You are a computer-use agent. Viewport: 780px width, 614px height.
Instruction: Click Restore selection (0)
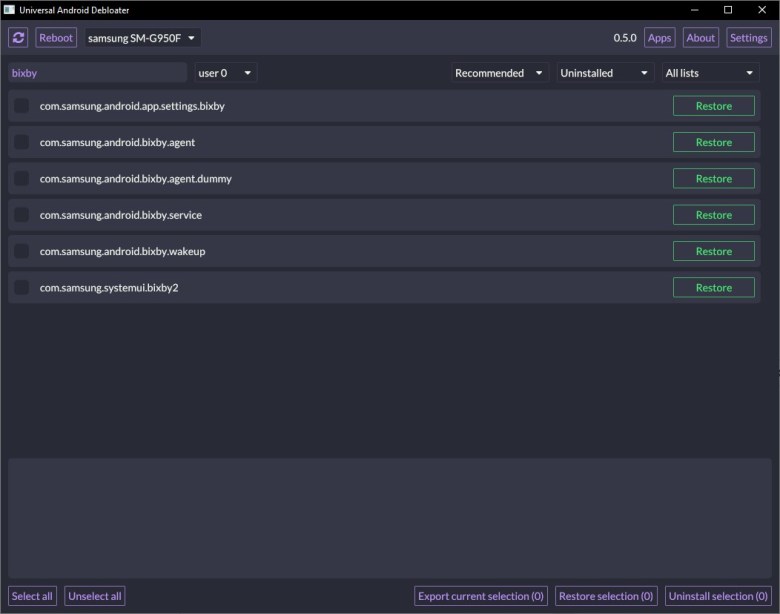(x=606, y=596)
